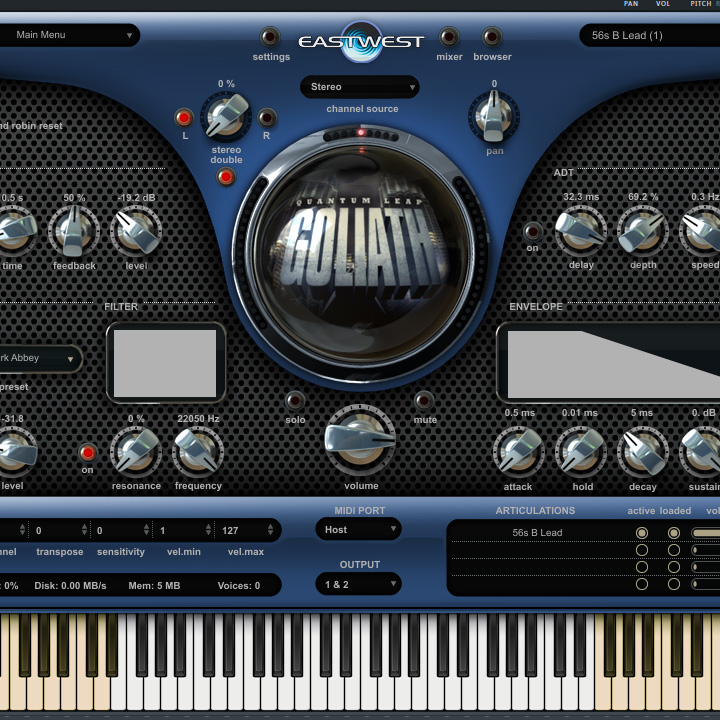Click the vel.max value field
This screenshot has height=720, width=720.
[244, 530]
